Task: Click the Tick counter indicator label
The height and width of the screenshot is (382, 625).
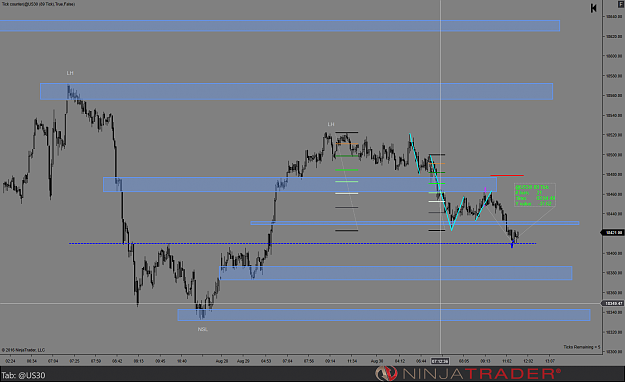Action: 38,4
